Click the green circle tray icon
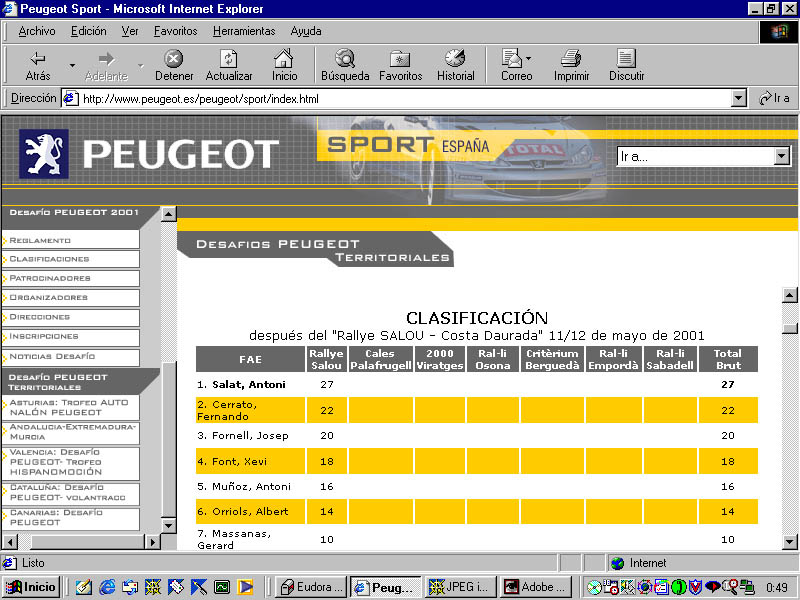The image size is (800, 600). coord(679,587)
